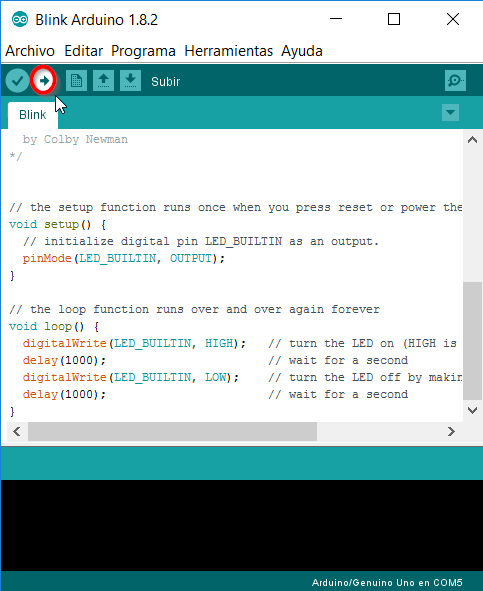
Task: Close the Arduino window
Action: click(x=453, y=19)
